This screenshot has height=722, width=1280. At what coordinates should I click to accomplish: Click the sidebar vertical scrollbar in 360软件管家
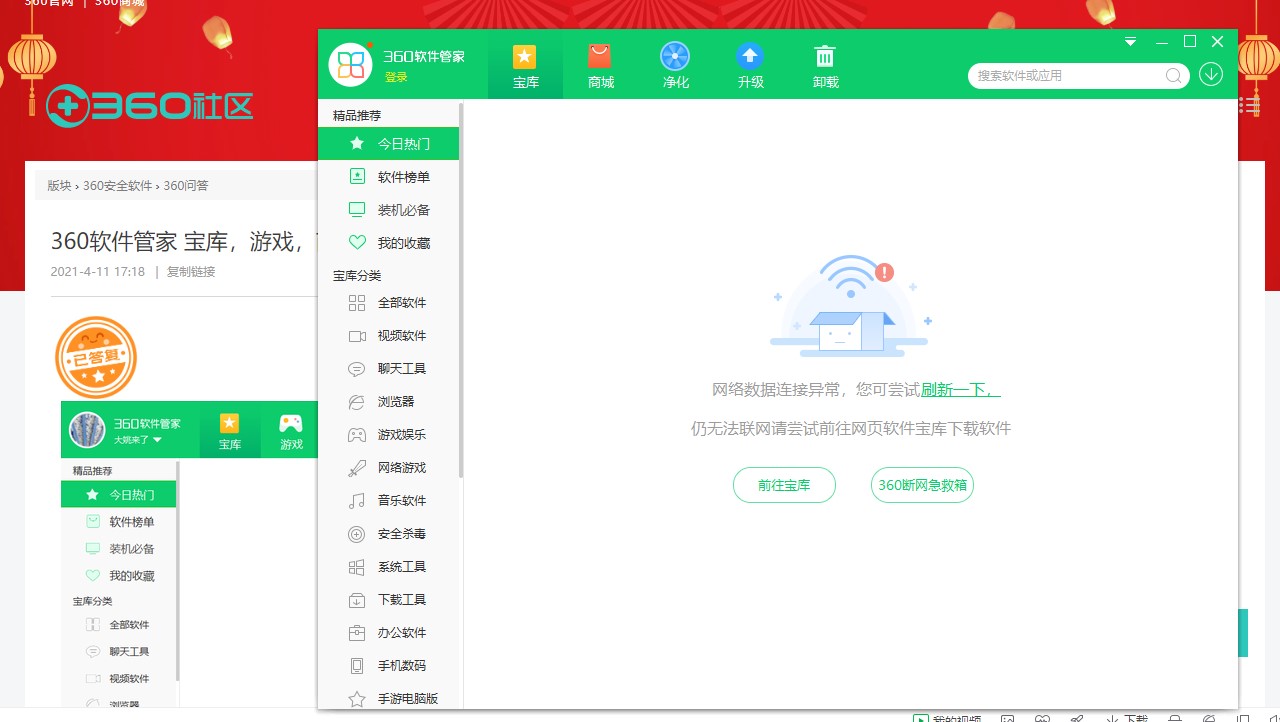pos(461,290)
